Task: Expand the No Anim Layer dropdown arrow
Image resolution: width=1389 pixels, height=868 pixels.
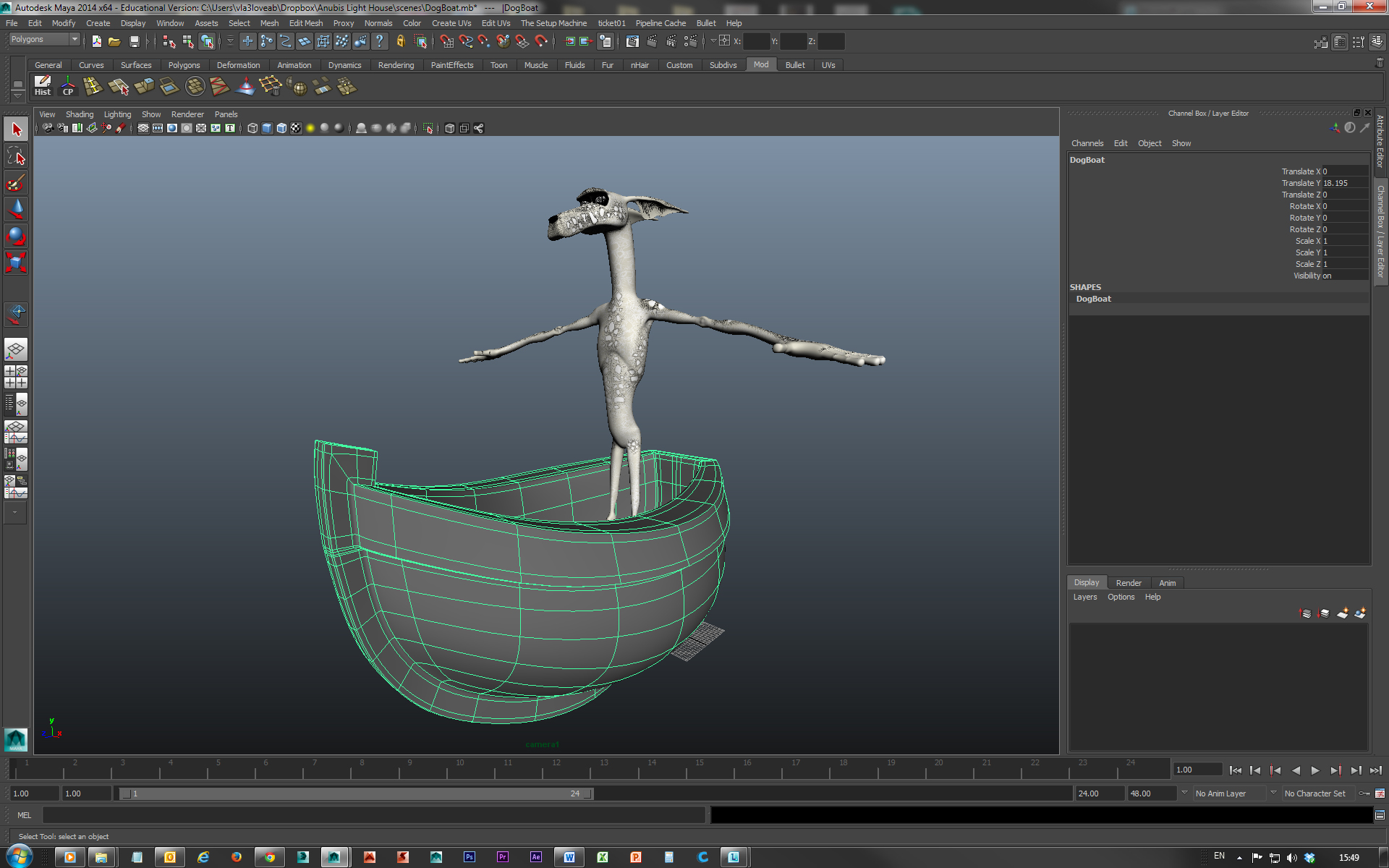Action: 1184,793
